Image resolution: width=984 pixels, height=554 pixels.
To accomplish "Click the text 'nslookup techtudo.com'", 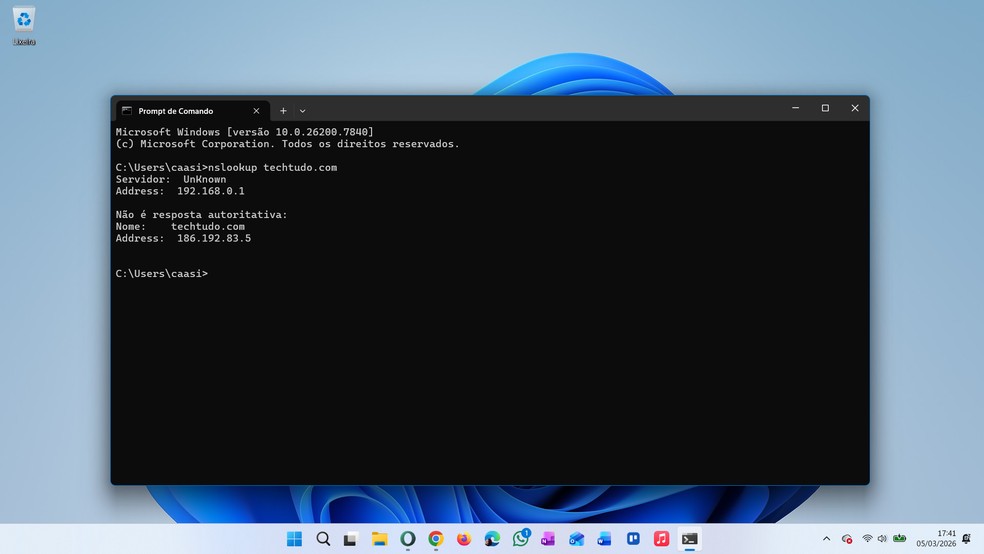I will tap(272, 168).
